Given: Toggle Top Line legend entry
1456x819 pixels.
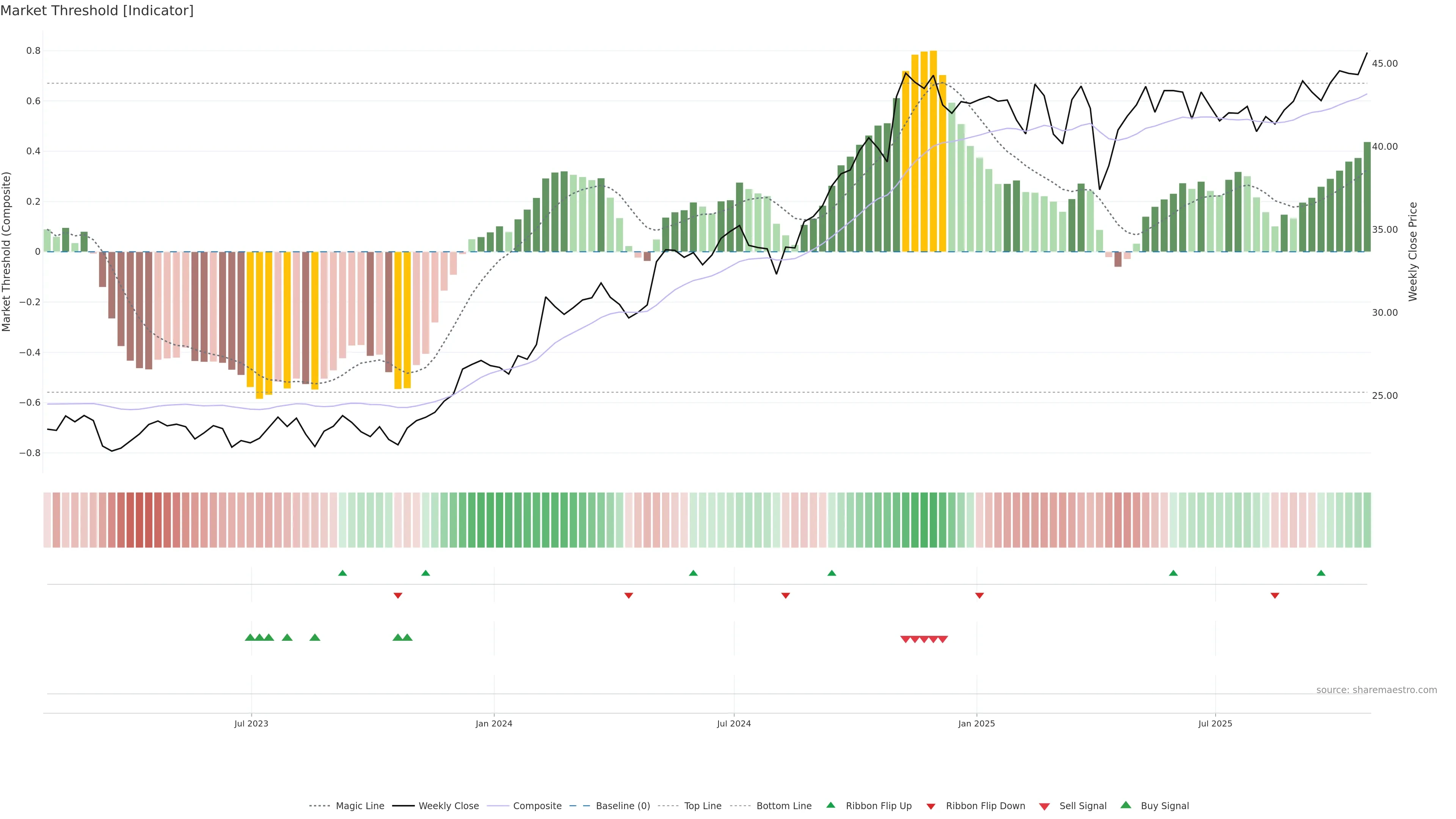Looking at the screenshot, I should click(703, 806).
